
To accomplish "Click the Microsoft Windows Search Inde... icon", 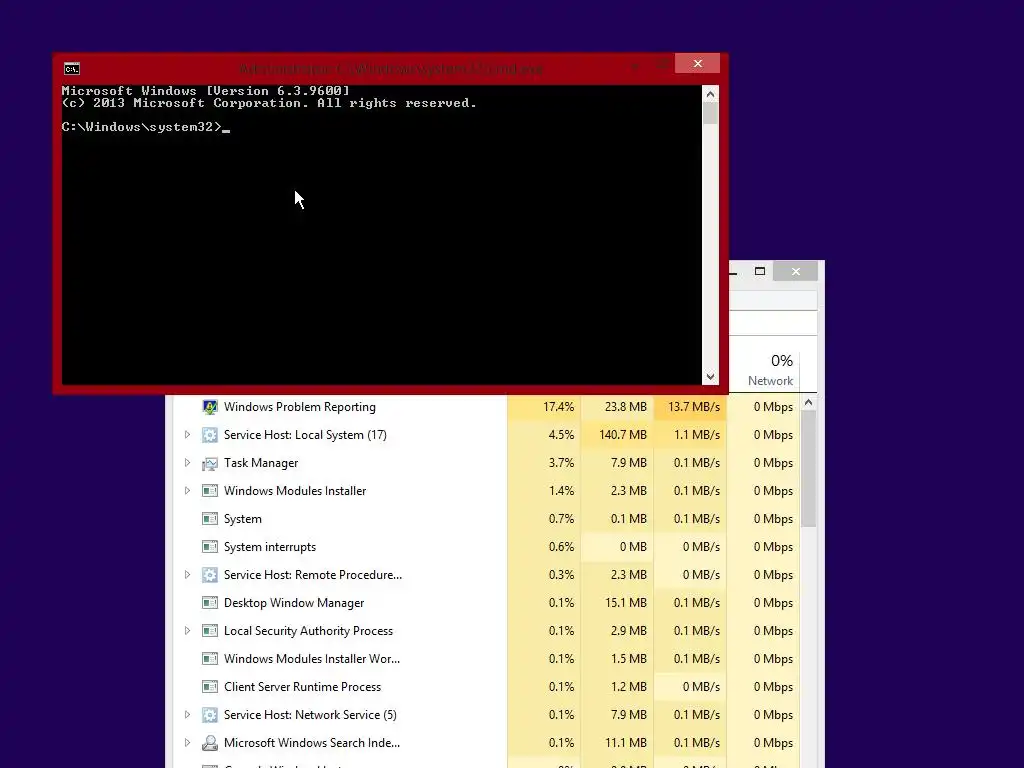I will pos(210,743).
